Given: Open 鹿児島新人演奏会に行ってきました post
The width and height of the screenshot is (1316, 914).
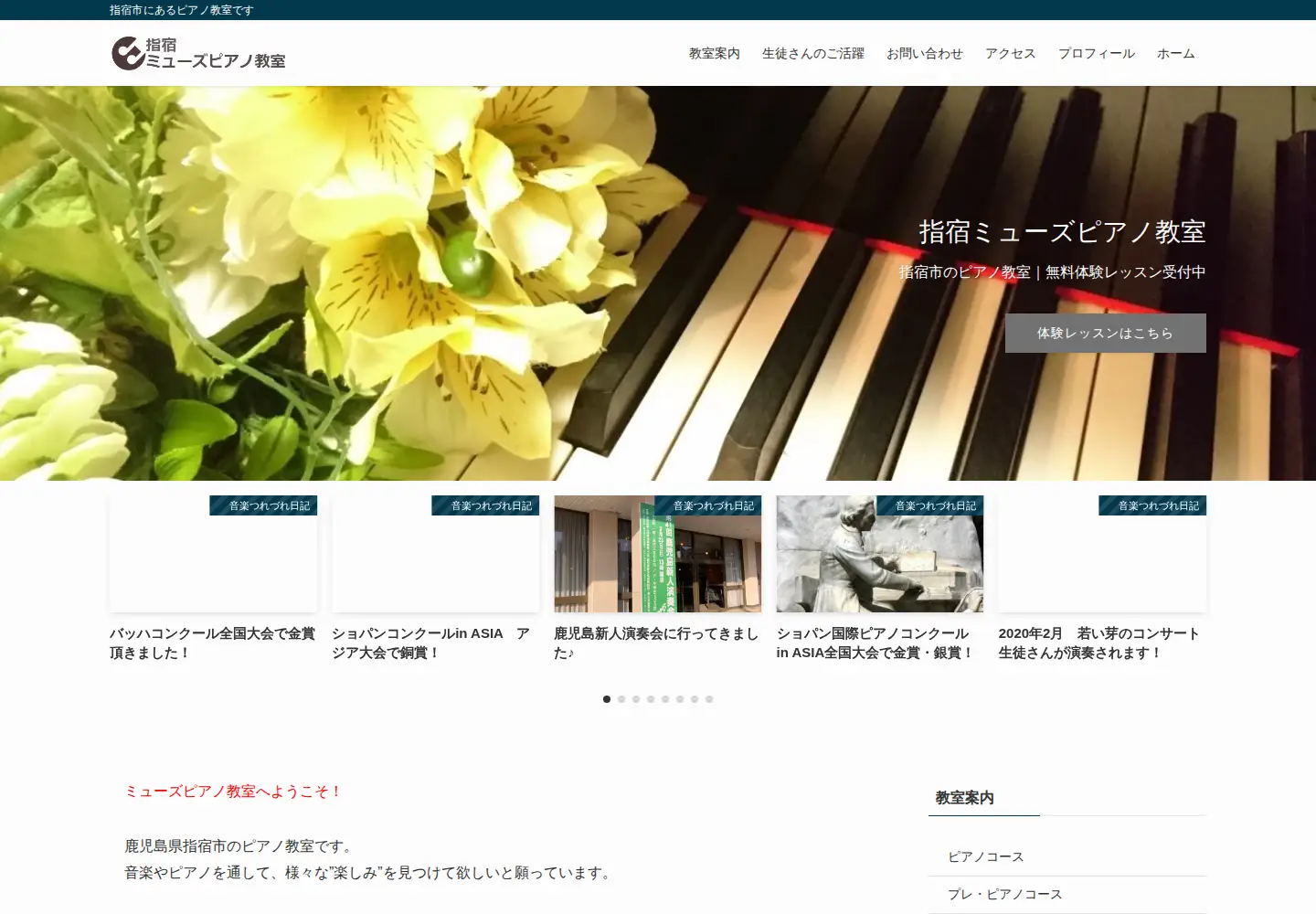Looking at the screenshot, I should click(656, 643).
